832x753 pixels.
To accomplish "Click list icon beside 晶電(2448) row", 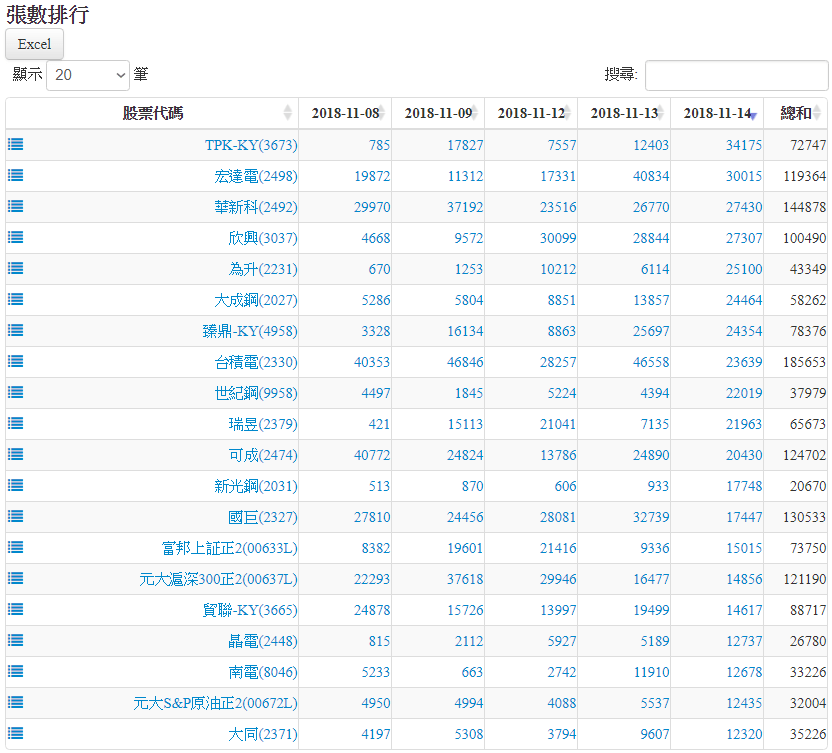I will point(16,640).
